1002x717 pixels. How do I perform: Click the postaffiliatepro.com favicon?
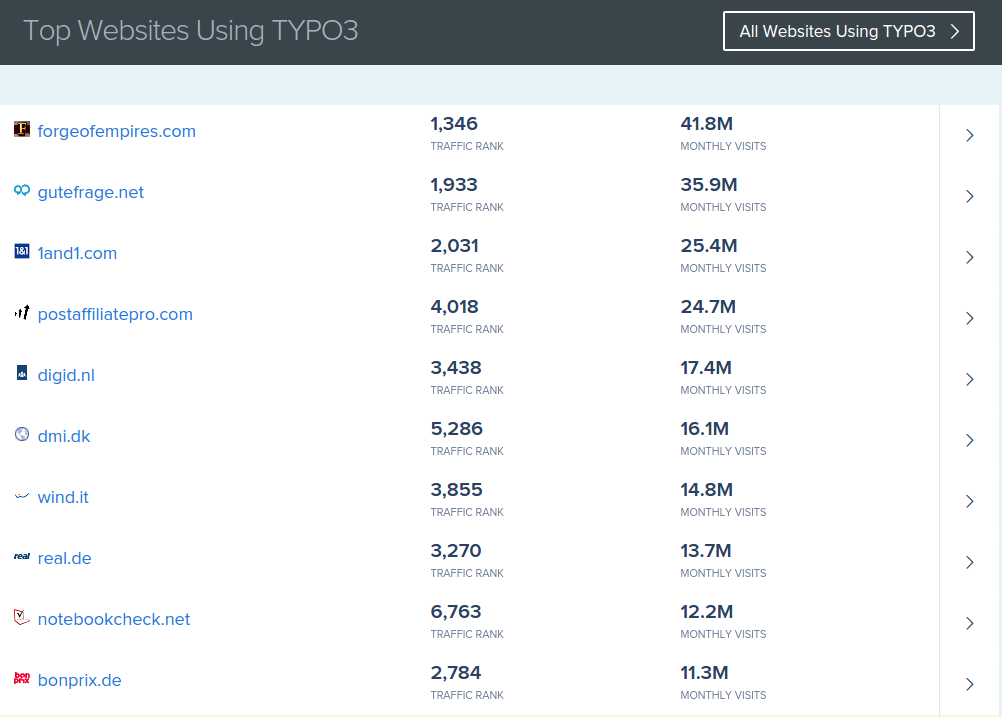(x=22, y=312)
